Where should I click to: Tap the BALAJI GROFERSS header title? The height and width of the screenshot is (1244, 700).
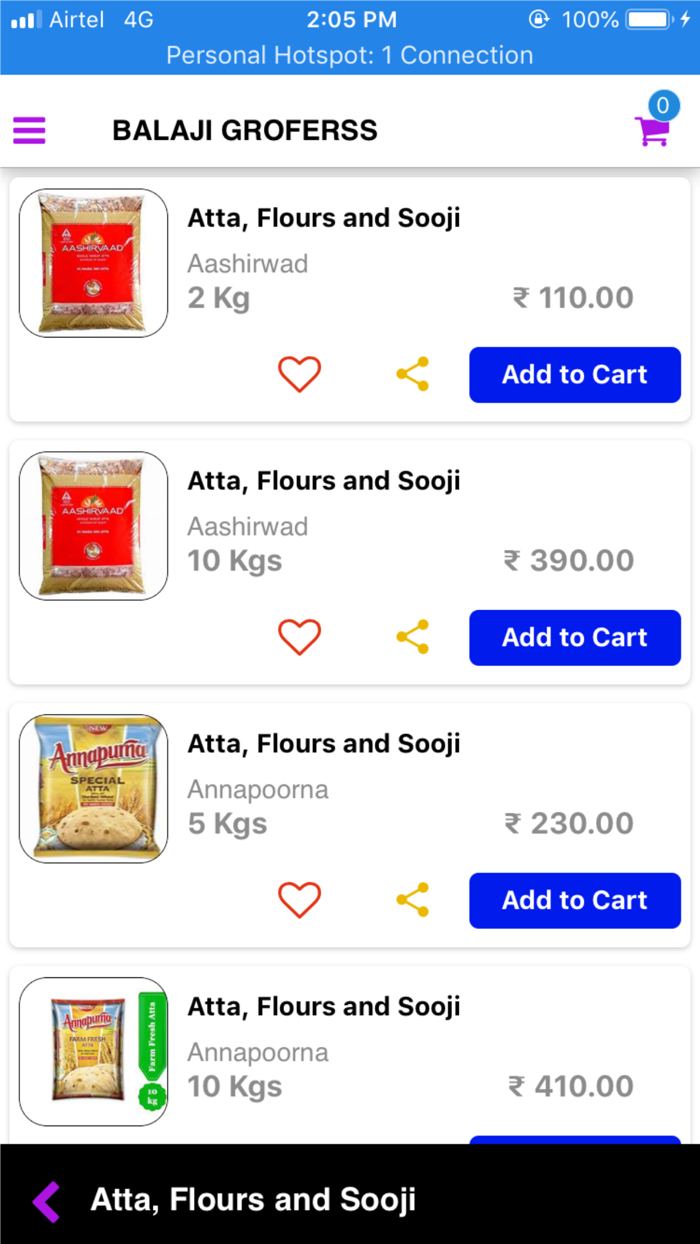coord(245,130)
